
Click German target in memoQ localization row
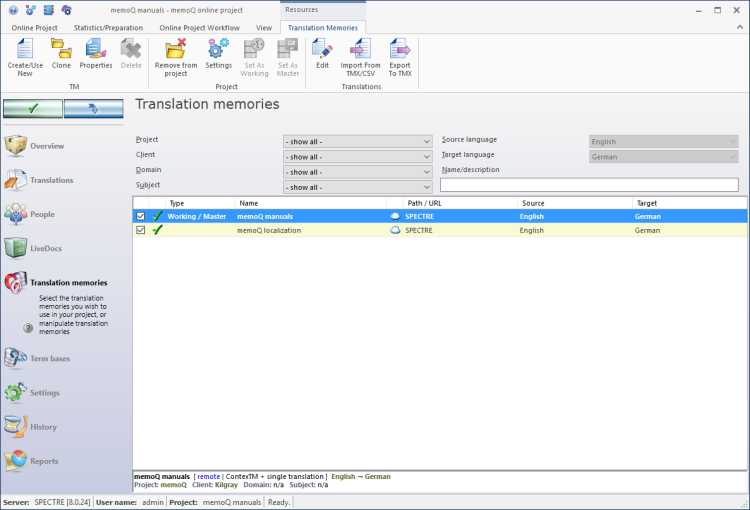pyautogui.click(x=647, y=230)
